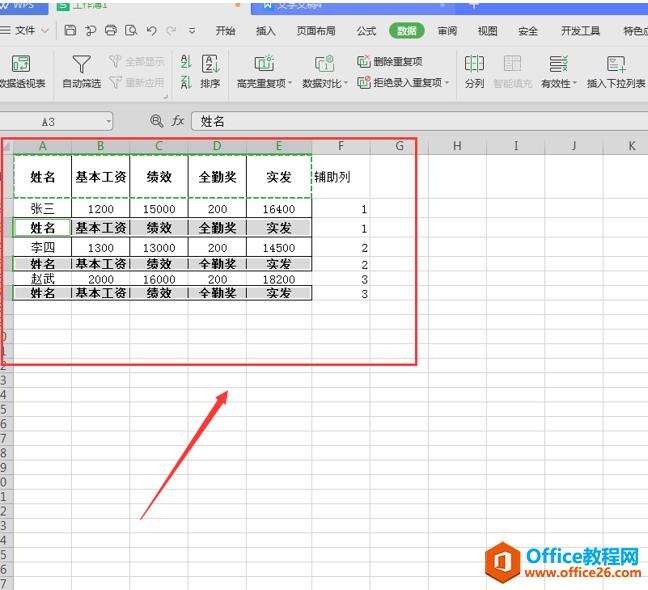Image resolution: width=648 pixels, height=590 pixels.
Task: Click the 重新应用 reapply filter button
Action: click(x=137, y=83)
